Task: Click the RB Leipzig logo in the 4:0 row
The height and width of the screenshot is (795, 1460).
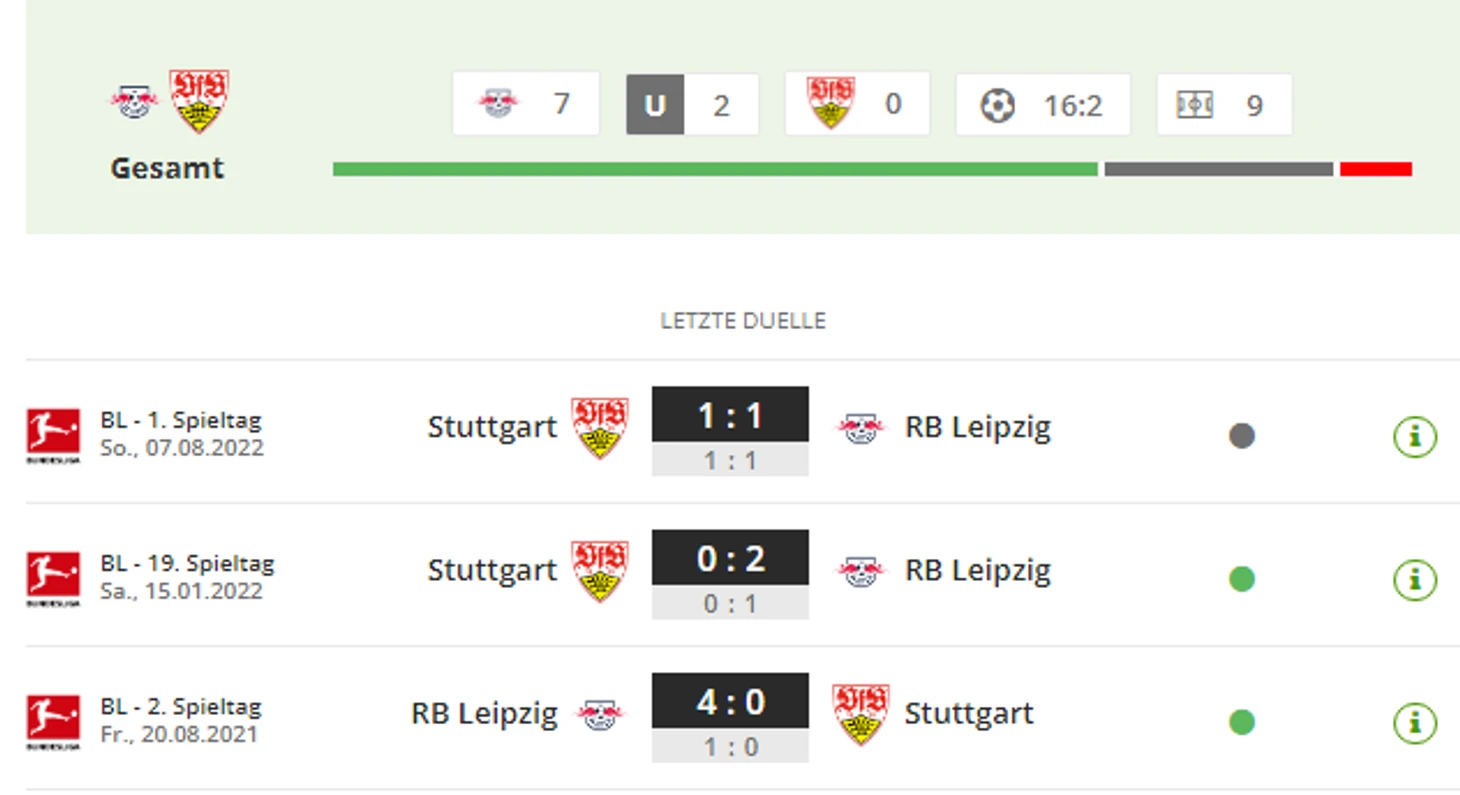Action: tap(600, 713)
